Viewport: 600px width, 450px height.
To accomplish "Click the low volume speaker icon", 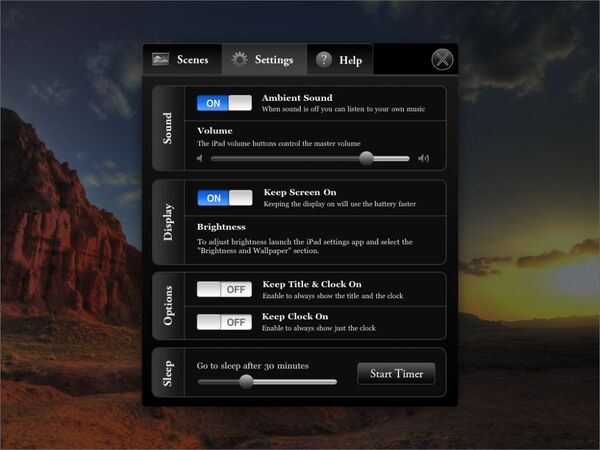I will point(199,158).
